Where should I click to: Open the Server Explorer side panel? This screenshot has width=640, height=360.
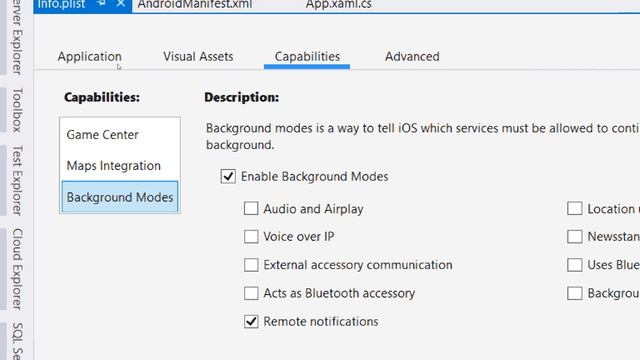tap(16, 38)
